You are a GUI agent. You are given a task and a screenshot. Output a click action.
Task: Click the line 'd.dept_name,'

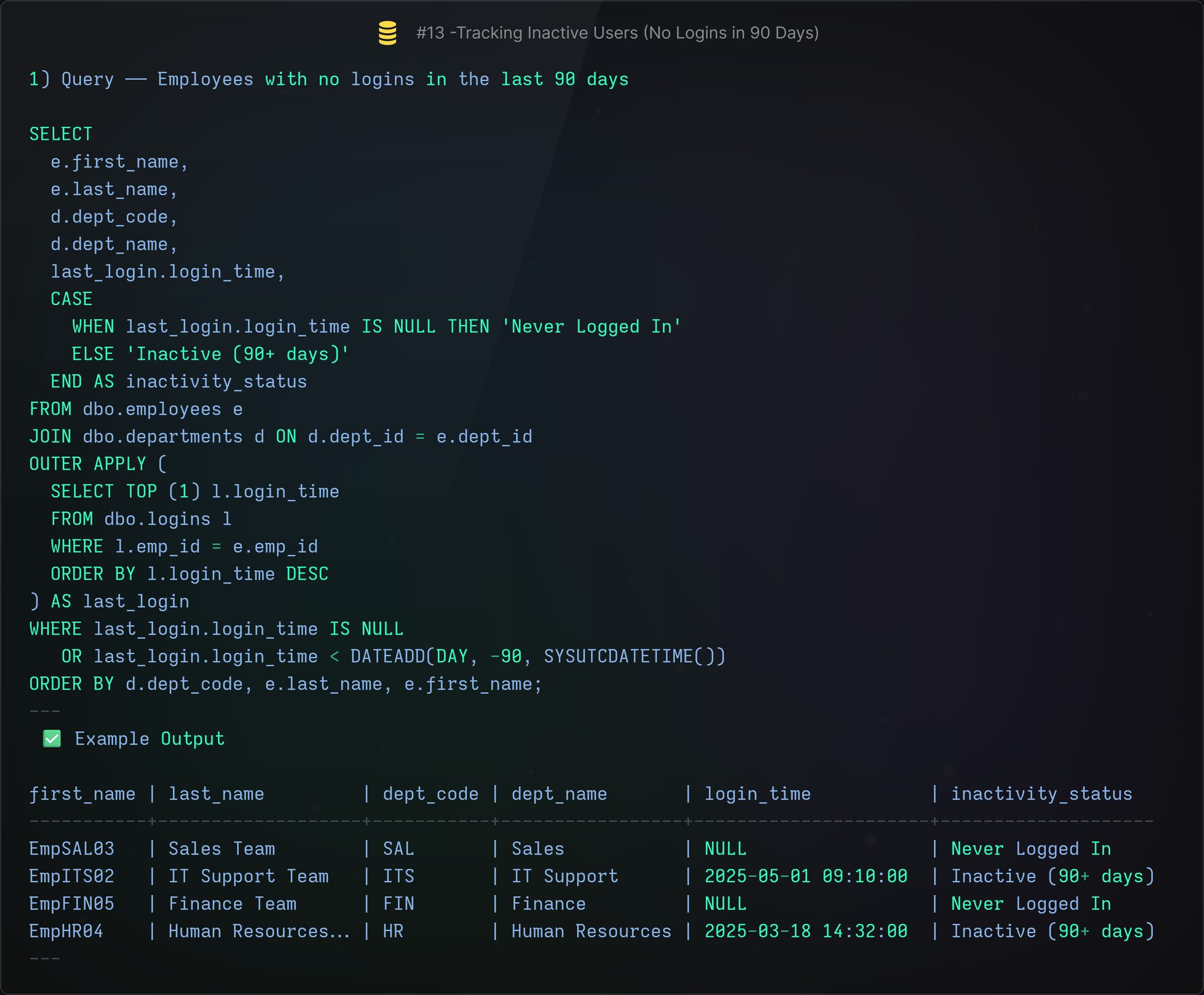[x=114, y=244]
